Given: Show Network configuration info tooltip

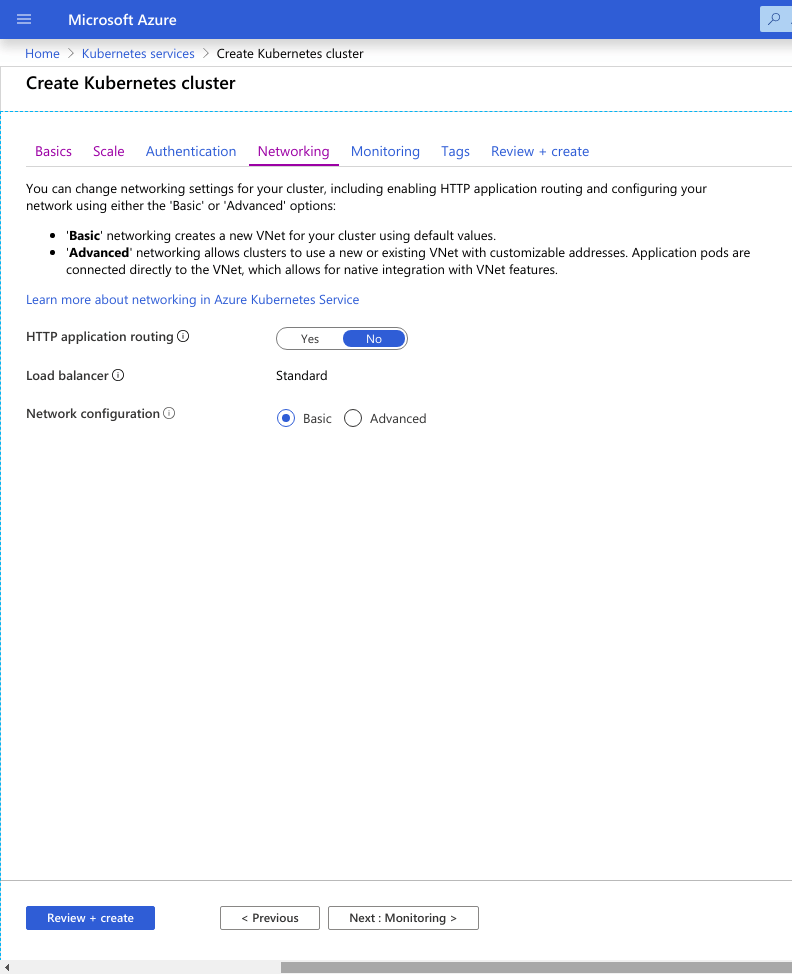Looking at the screenshot, I should point(169,414).
